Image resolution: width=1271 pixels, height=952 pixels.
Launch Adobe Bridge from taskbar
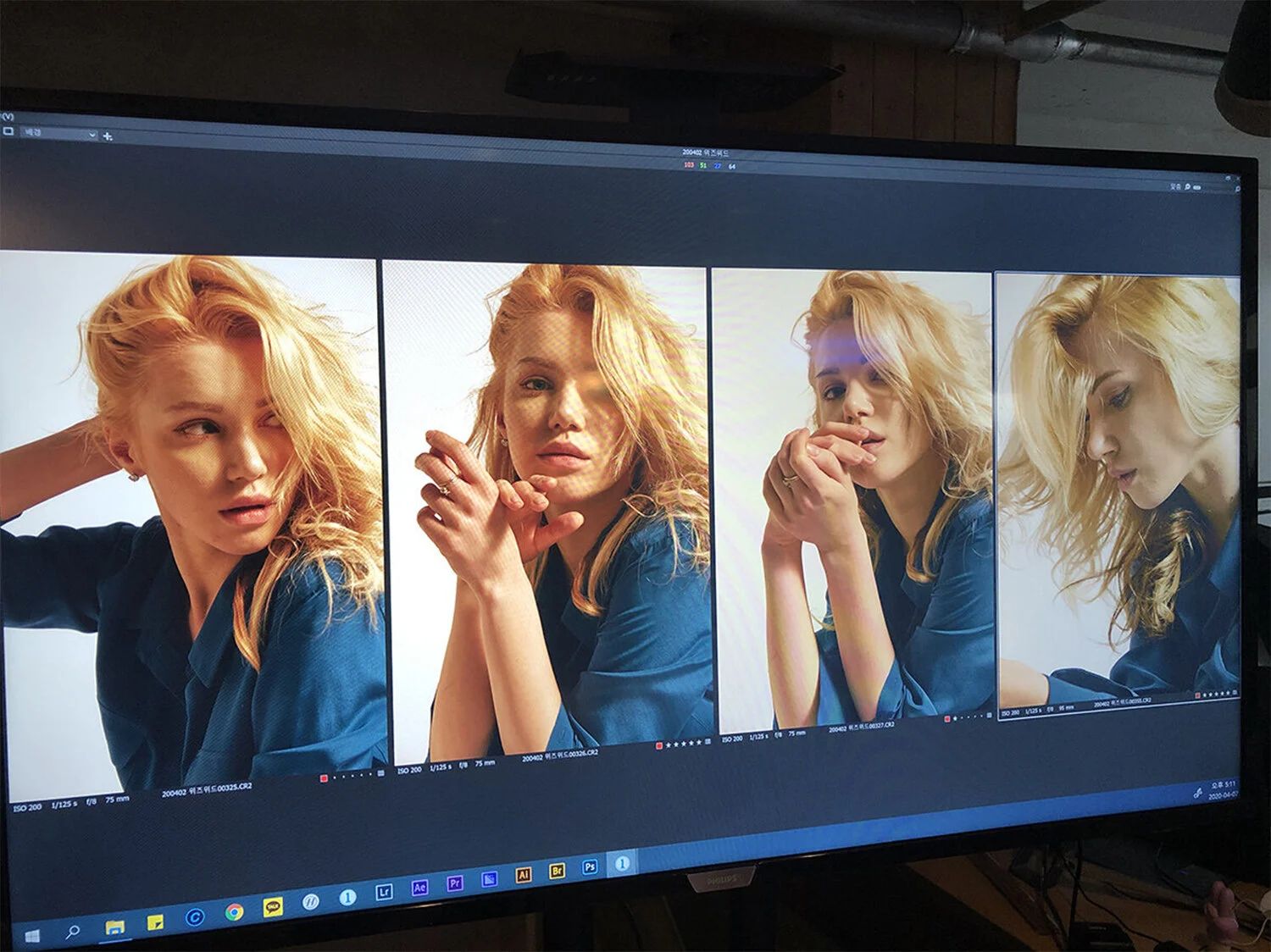558,871
